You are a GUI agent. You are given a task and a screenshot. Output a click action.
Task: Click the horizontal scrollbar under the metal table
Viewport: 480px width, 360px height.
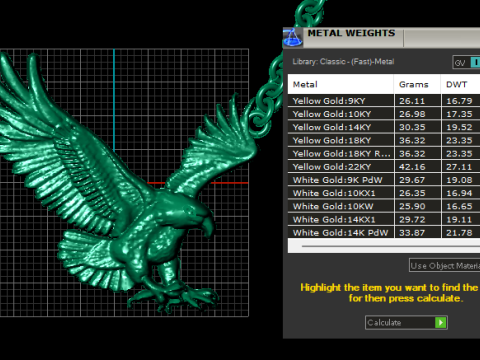point(390,246)
